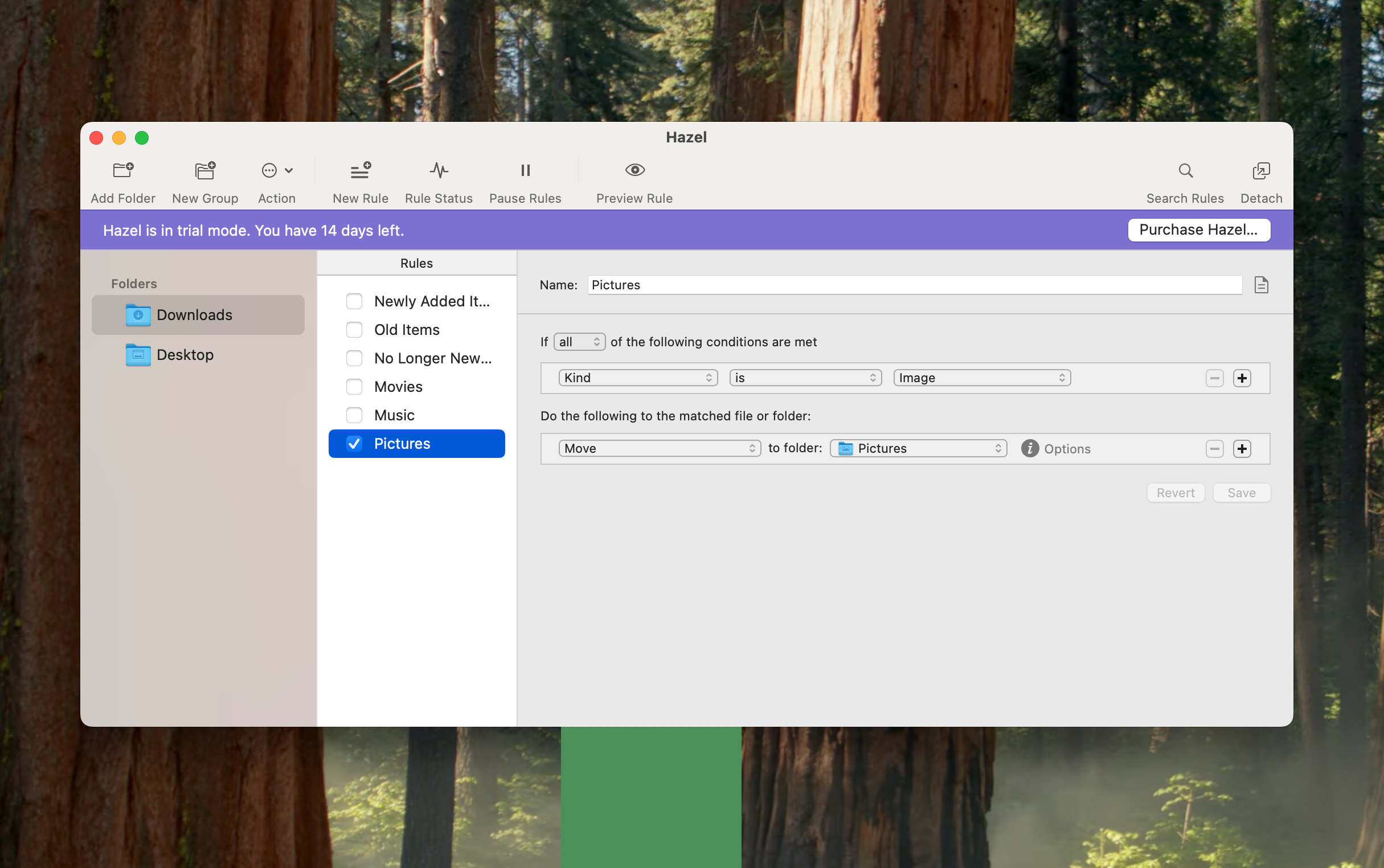1384x868 pixels.
Task: Open the Move action dropdown
Action: [x=660, y=448]
